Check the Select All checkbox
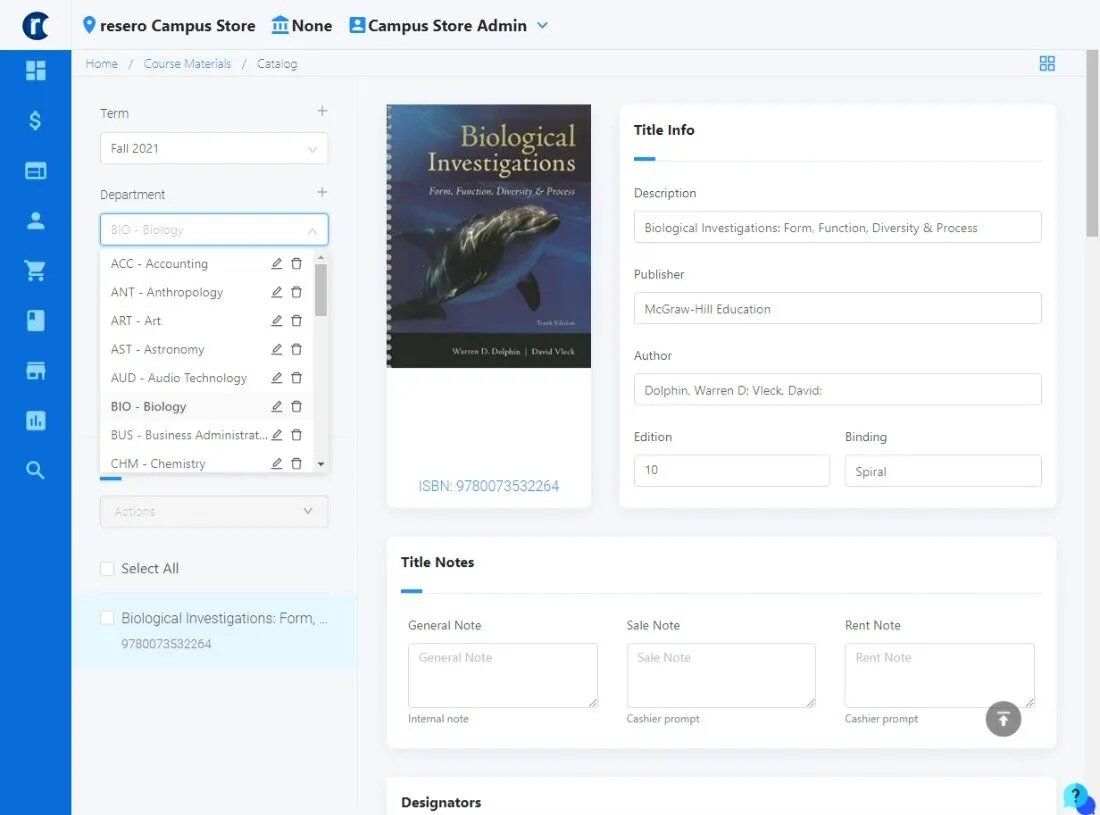 (107, 568)
